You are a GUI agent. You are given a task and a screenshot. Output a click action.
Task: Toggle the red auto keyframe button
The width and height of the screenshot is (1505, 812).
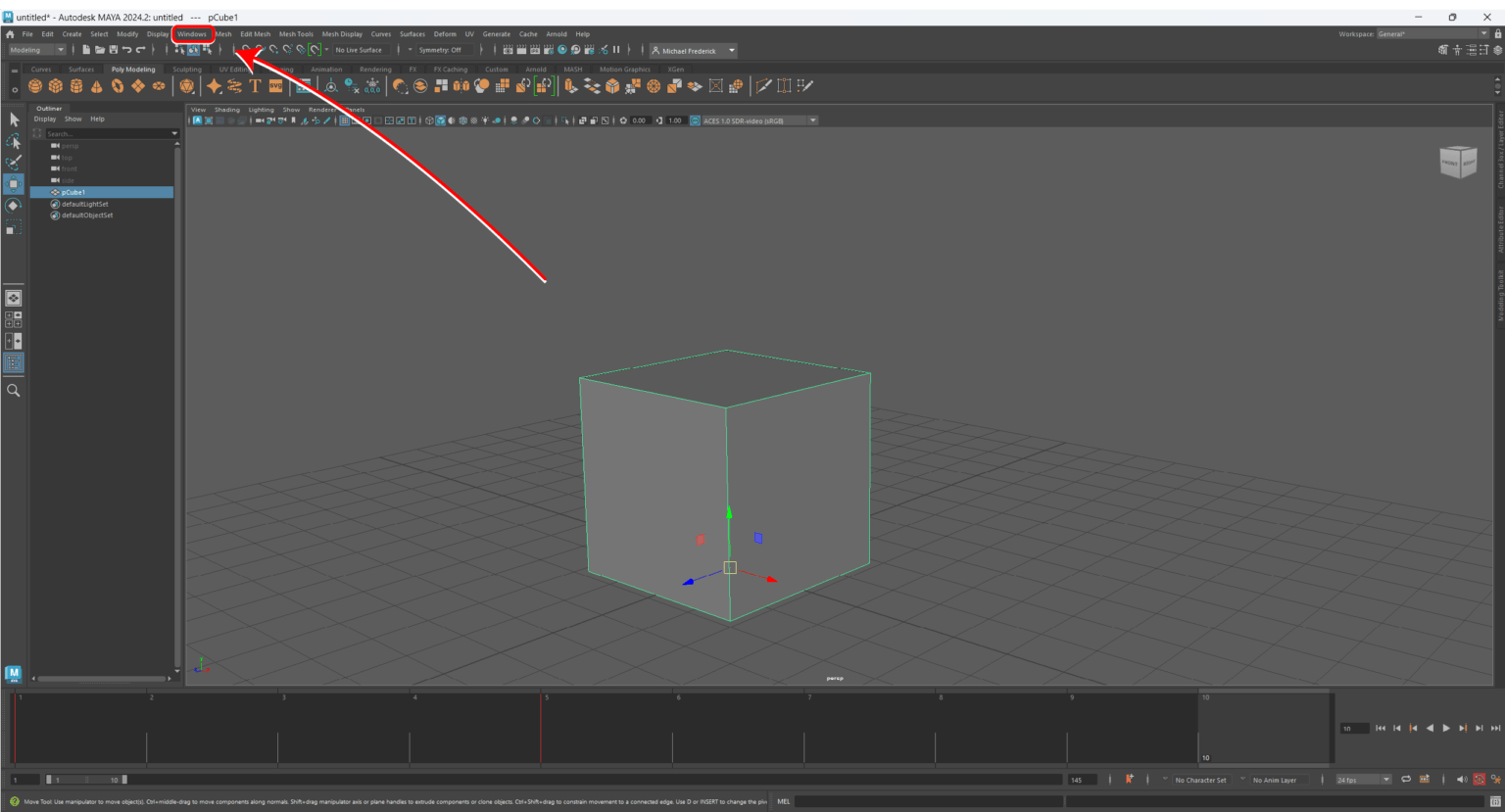click(1480, 780)
